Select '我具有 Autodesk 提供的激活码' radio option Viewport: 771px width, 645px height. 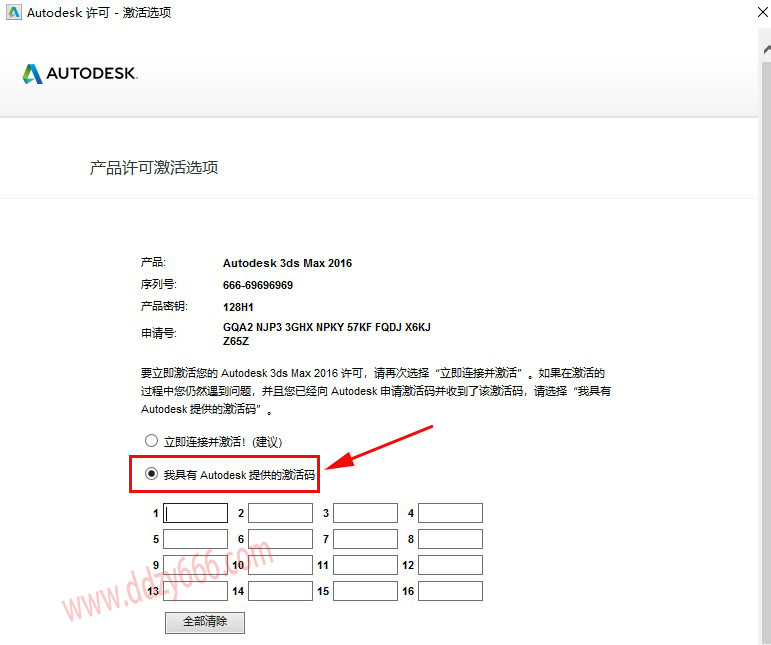click(x=151, y=474)
